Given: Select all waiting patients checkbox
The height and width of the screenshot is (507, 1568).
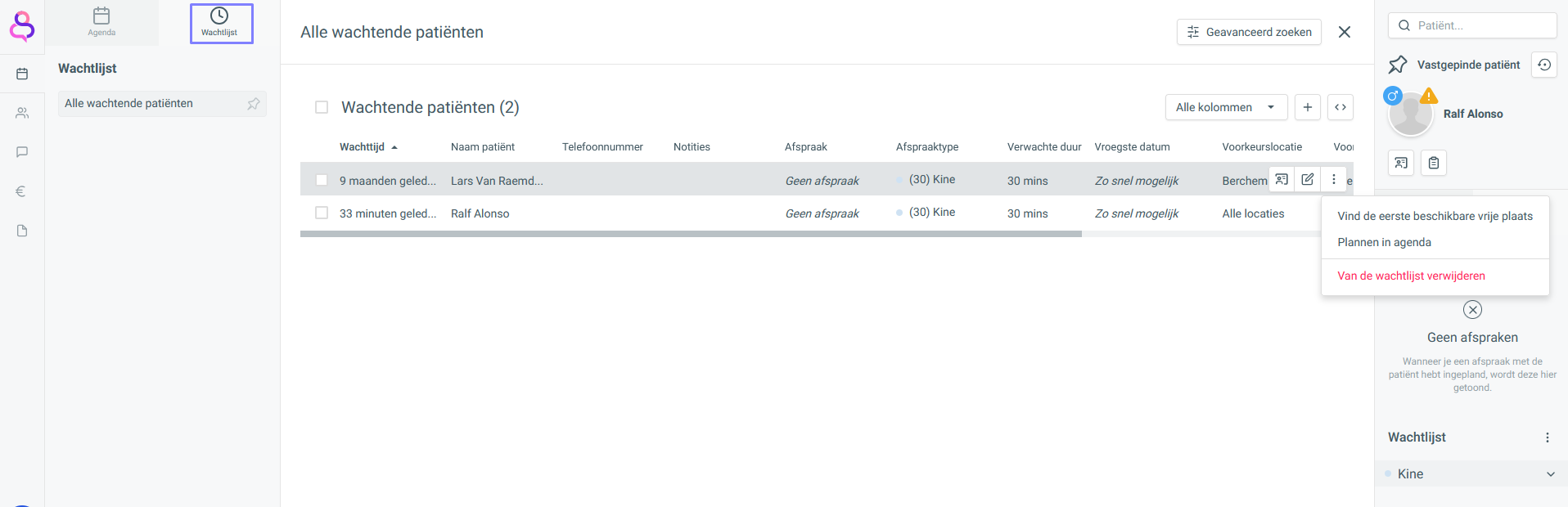Looking at the screenshot, I should pos(322,107).
